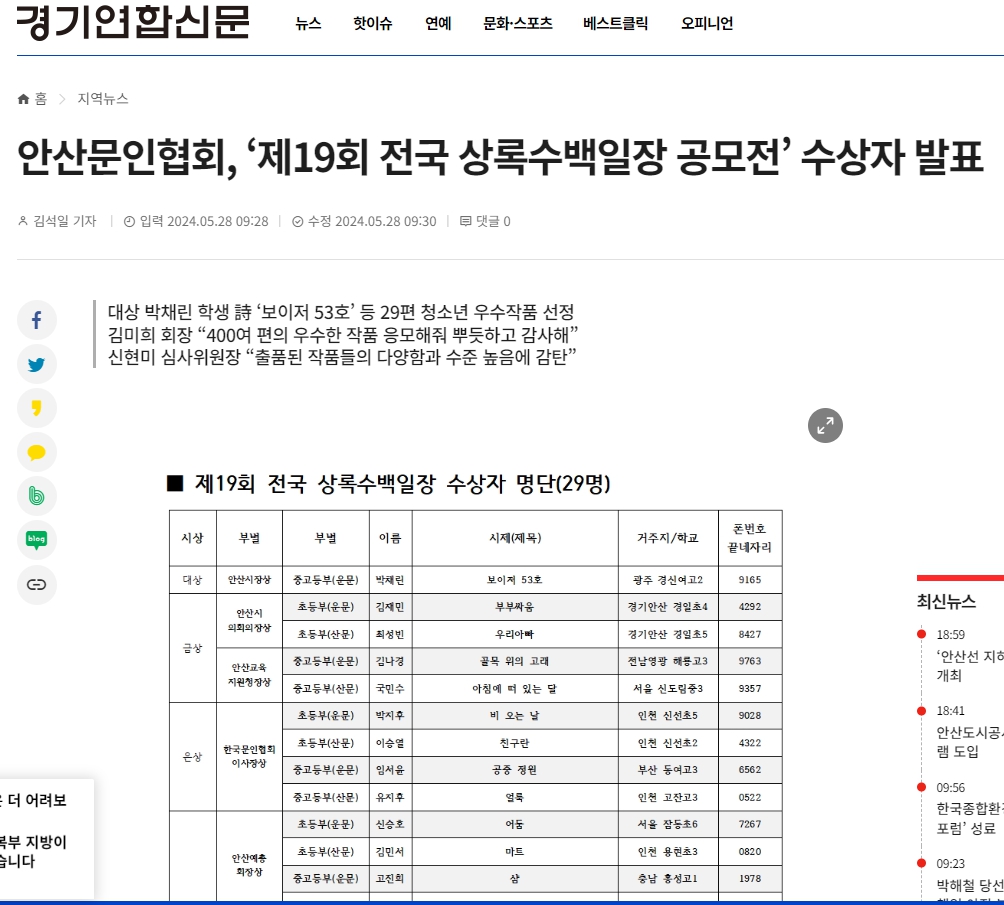Click subtitle line 김미희 회장
Image resolution: width=1004 pixels, height=905 pixels.
point(343,334)
